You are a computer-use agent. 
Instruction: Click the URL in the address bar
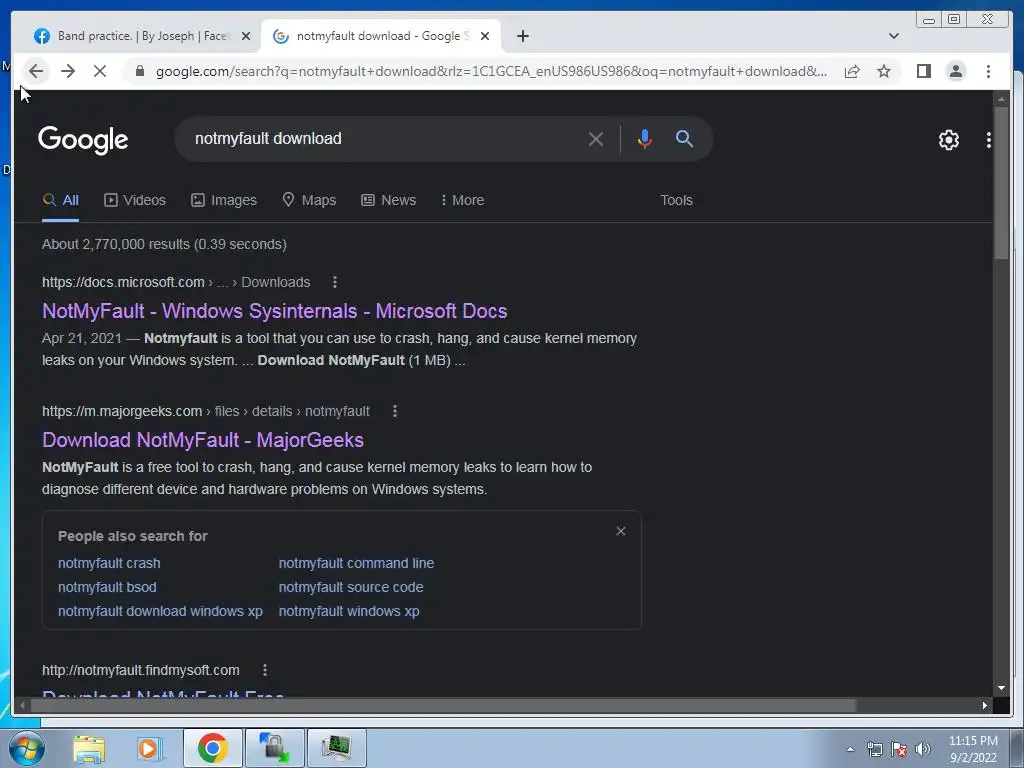coord(491,71)
